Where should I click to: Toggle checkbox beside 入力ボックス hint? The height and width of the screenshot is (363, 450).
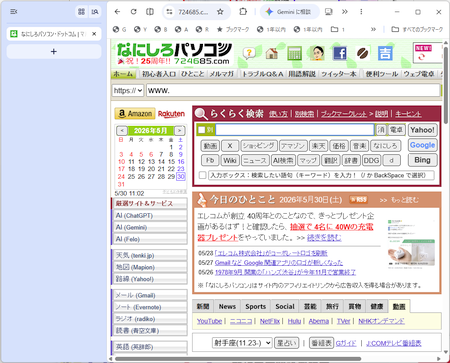point(202,175)
